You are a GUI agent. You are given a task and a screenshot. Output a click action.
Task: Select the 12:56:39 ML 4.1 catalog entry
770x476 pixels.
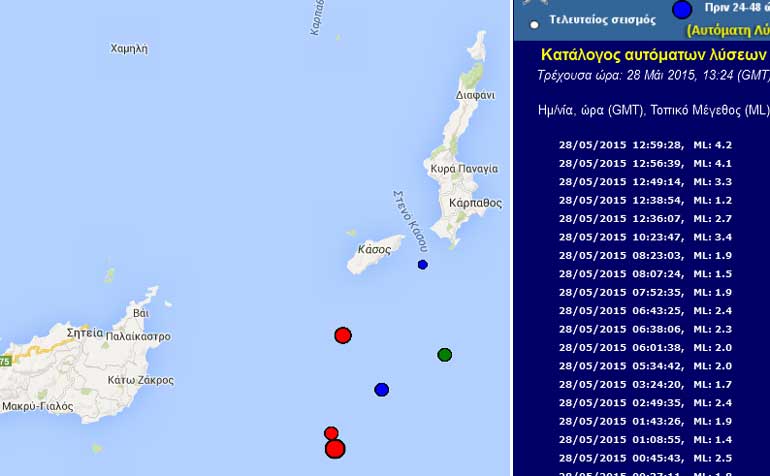coord(646,163)
